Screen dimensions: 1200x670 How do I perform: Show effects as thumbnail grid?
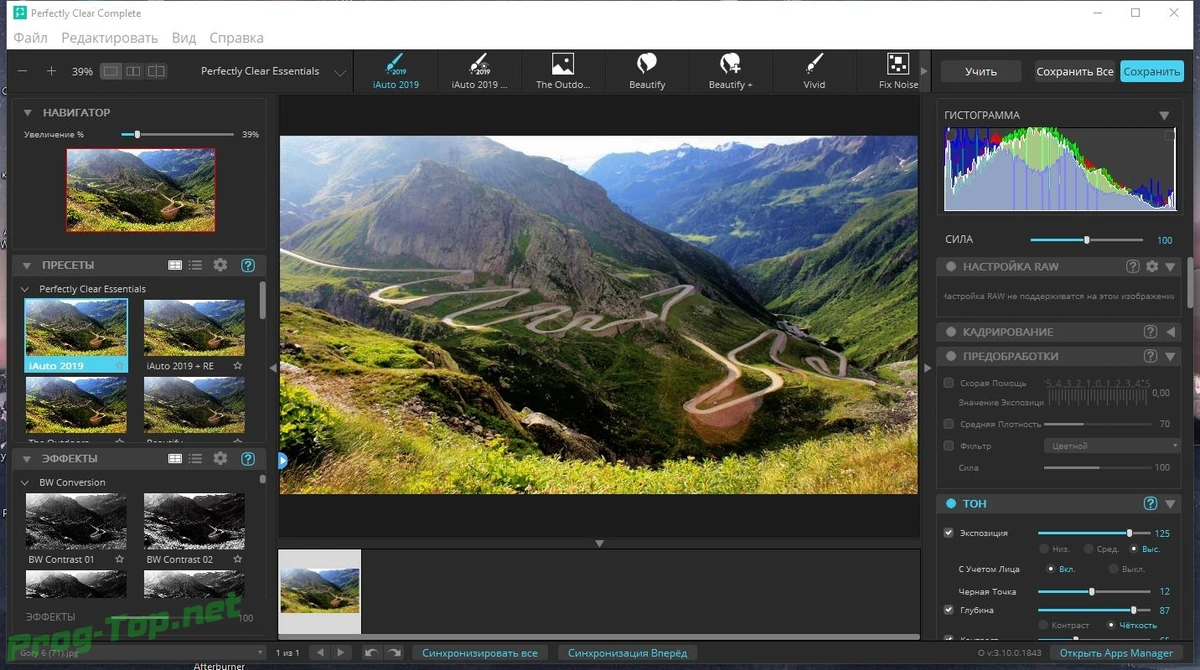pos(175,458)
